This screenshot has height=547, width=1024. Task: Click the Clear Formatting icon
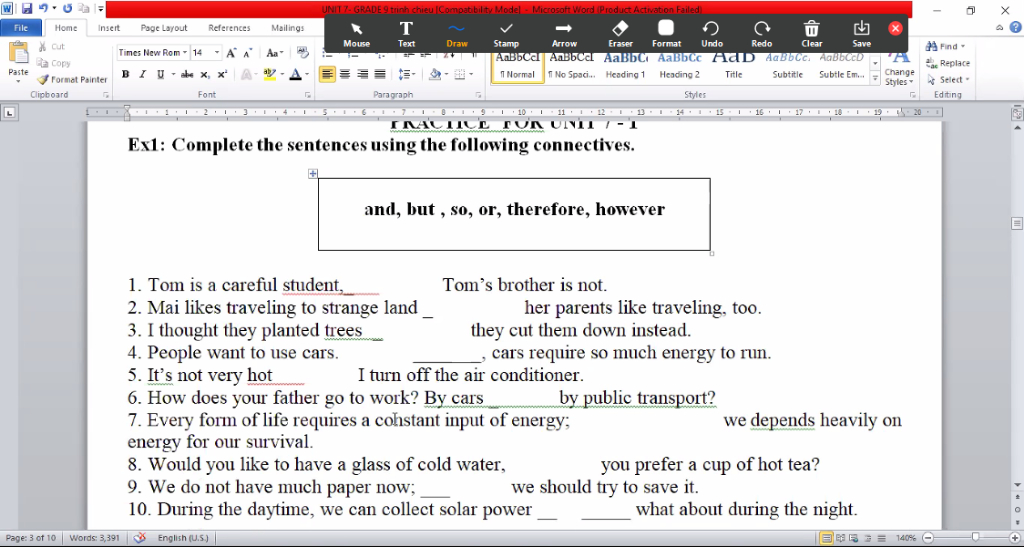pyautogui.click(x=302, y=53)
